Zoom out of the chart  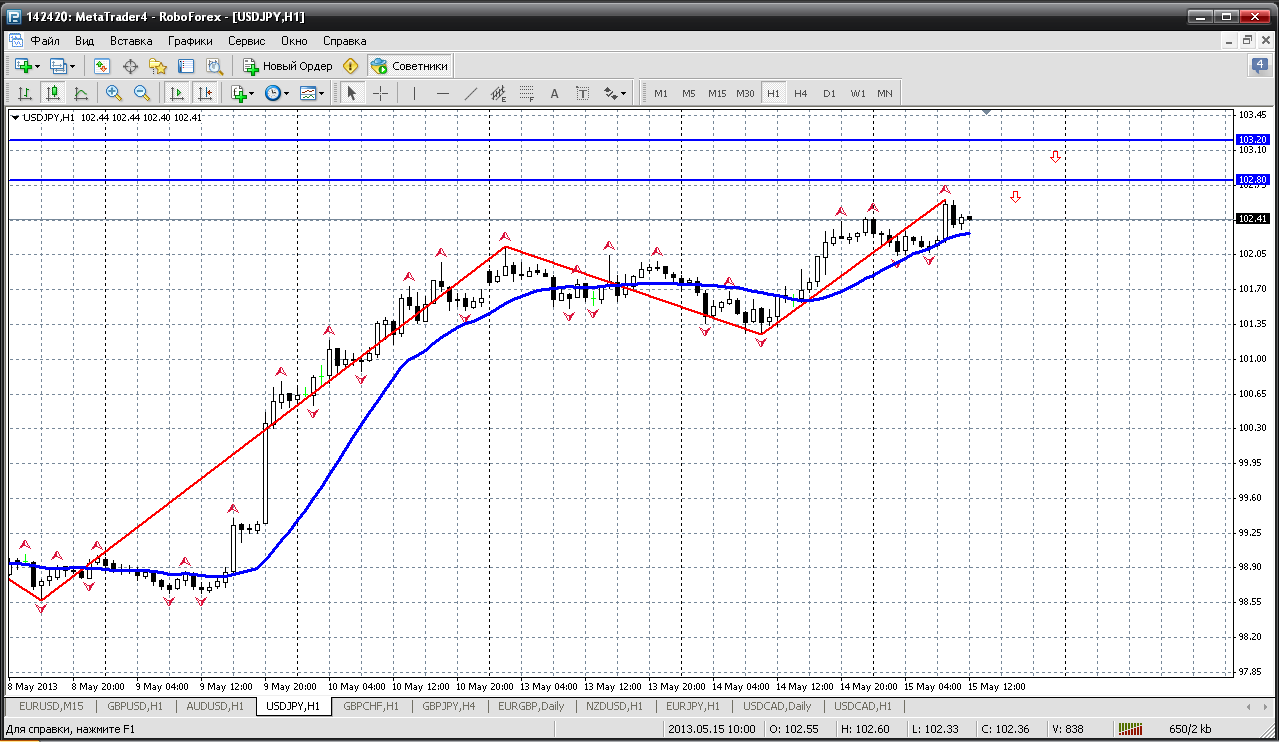coord(142,93)
